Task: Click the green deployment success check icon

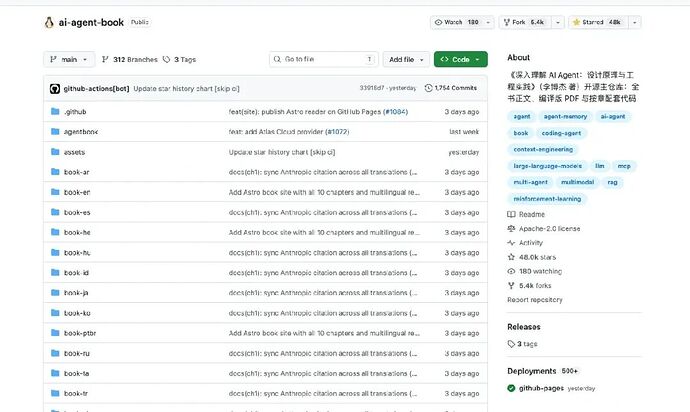Action: [511, 388]
